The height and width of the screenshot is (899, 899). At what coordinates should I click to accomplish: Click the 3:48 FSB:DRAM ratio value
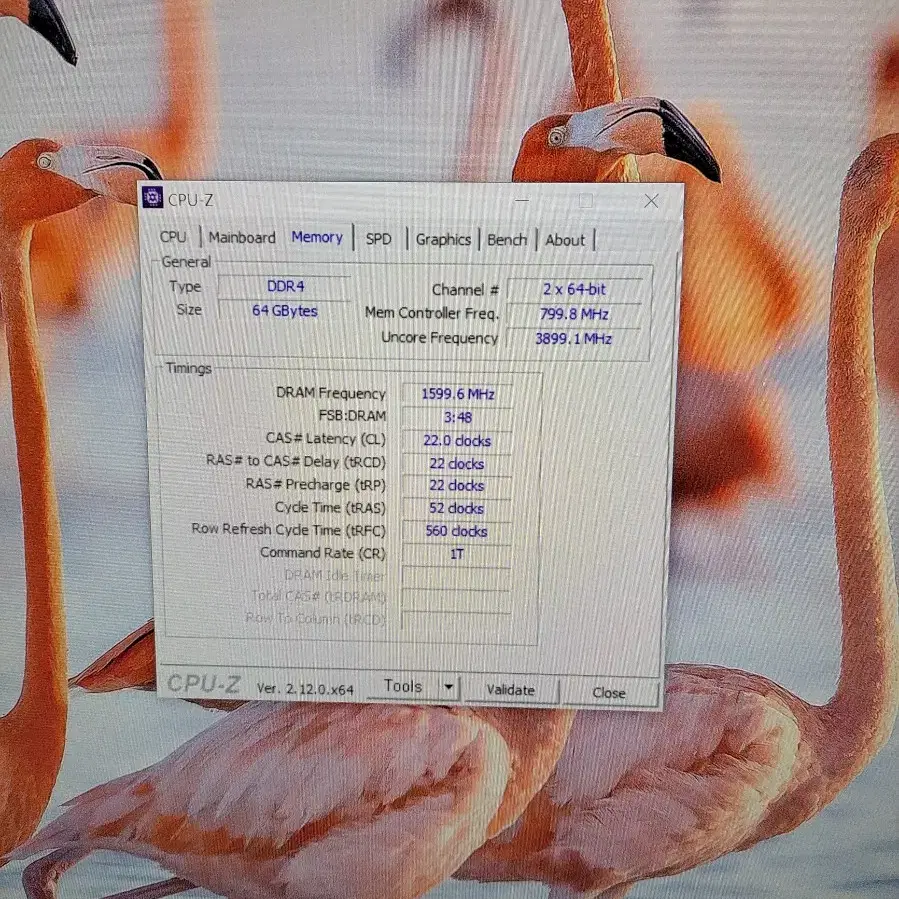point(458,417)
